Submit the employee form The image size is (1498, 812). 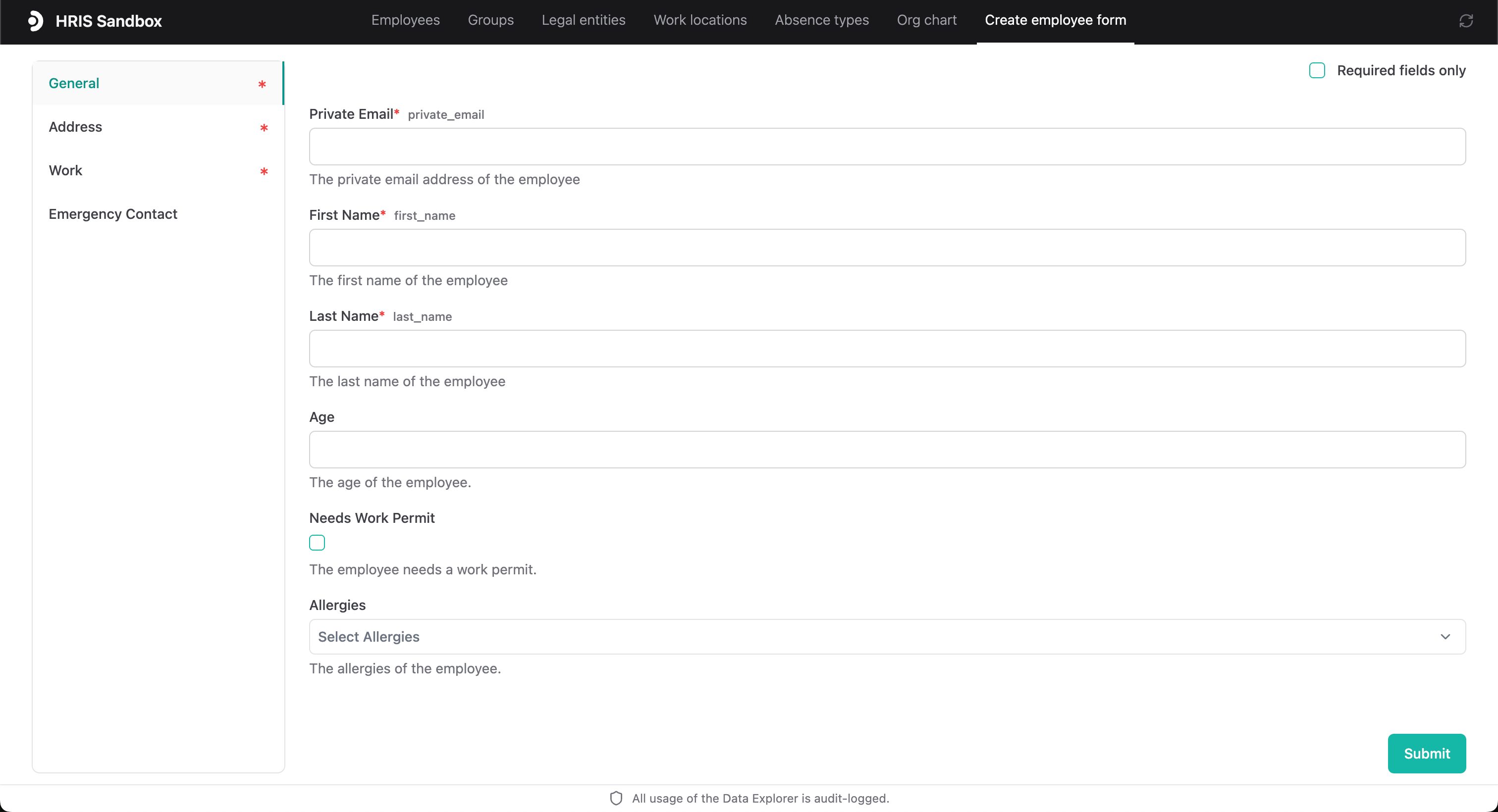[1427, 753]
